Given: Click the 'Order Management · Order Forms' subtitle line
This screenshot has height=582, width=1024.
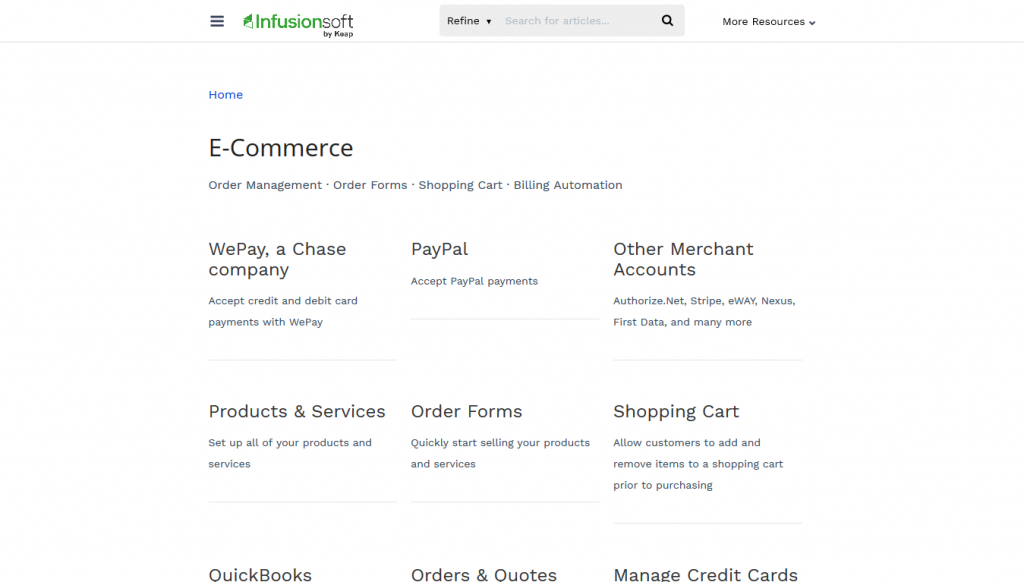Looking at the screenshot, I should [x=415, y=186].
